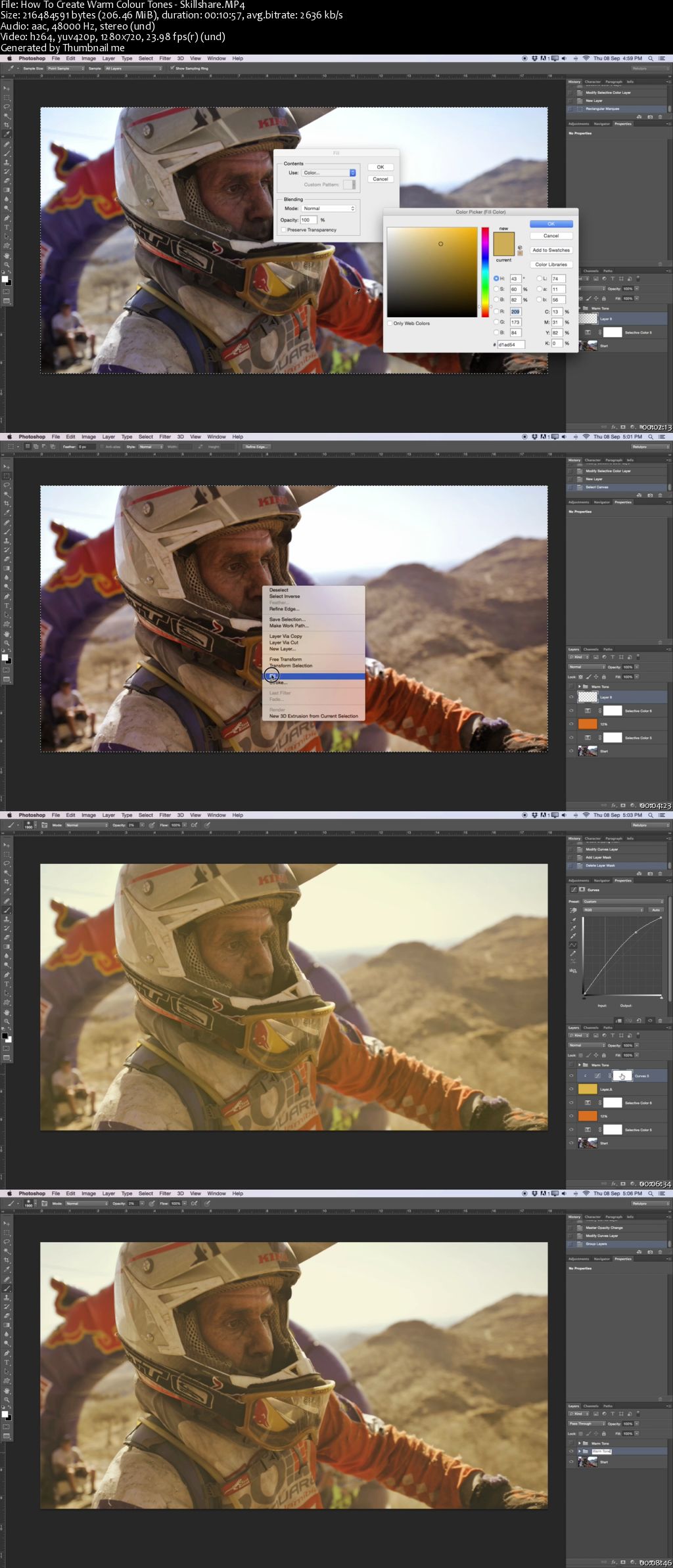
Task: Click the hex field showing d1ad54
Action: tap(511, 344)
